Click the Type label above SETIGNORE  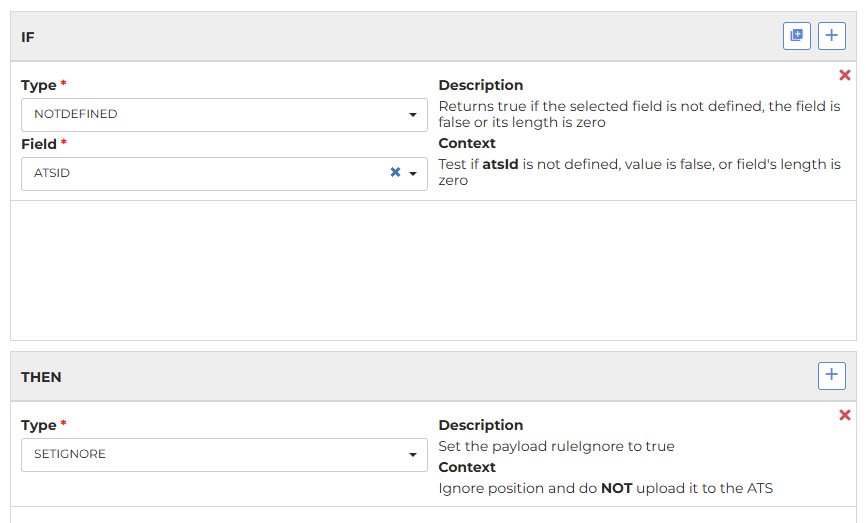pos(39,425)
